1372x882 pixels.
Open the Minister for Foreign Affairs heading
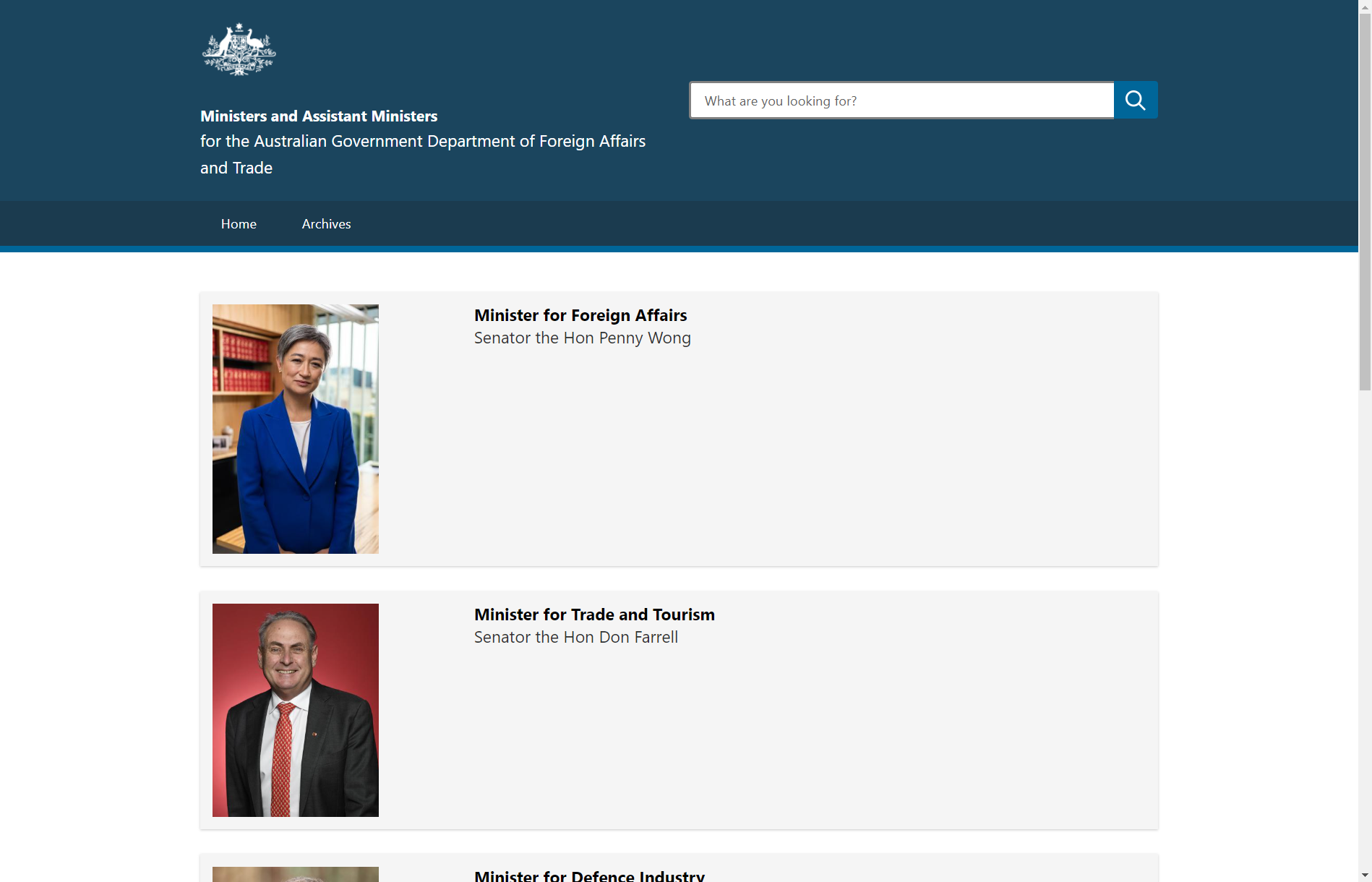pos(580,315)
